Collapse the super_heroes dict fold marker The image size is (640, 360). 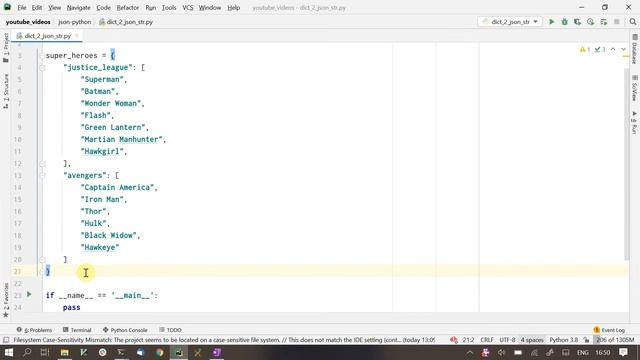42,56
